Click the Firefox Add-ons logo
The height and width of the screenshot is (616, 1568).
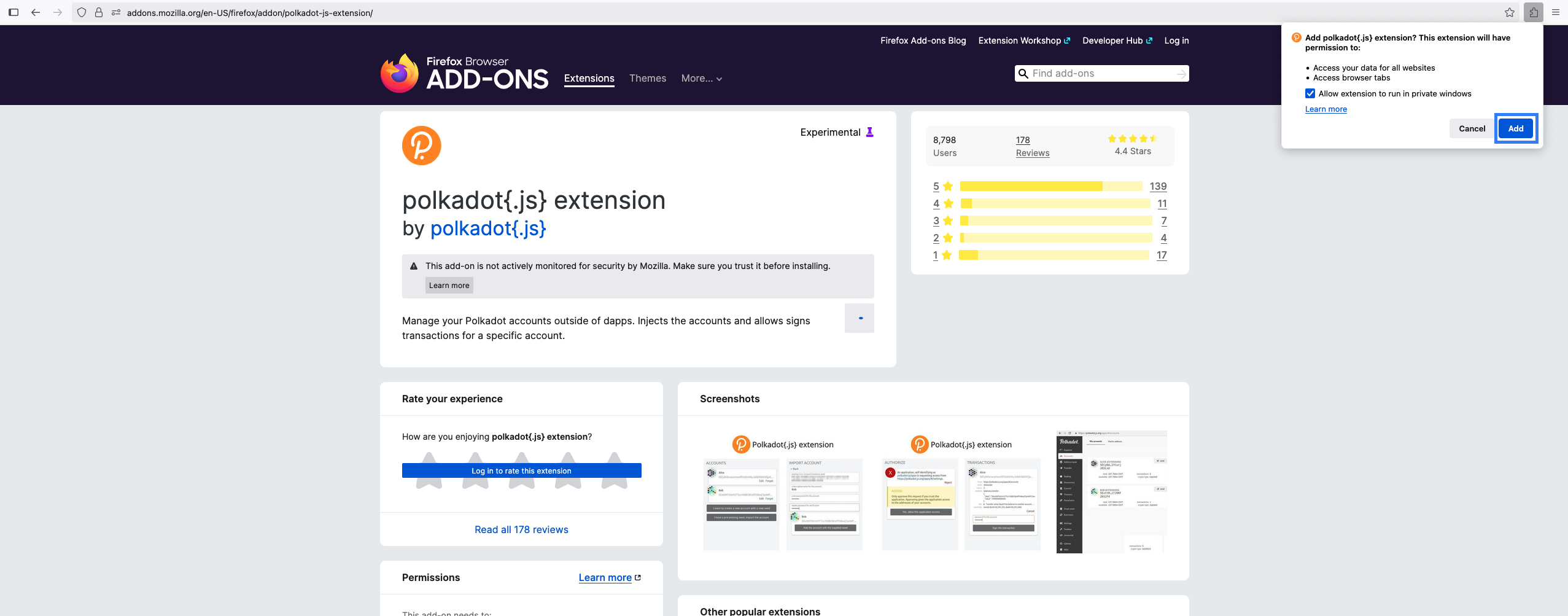coord(464,73)
